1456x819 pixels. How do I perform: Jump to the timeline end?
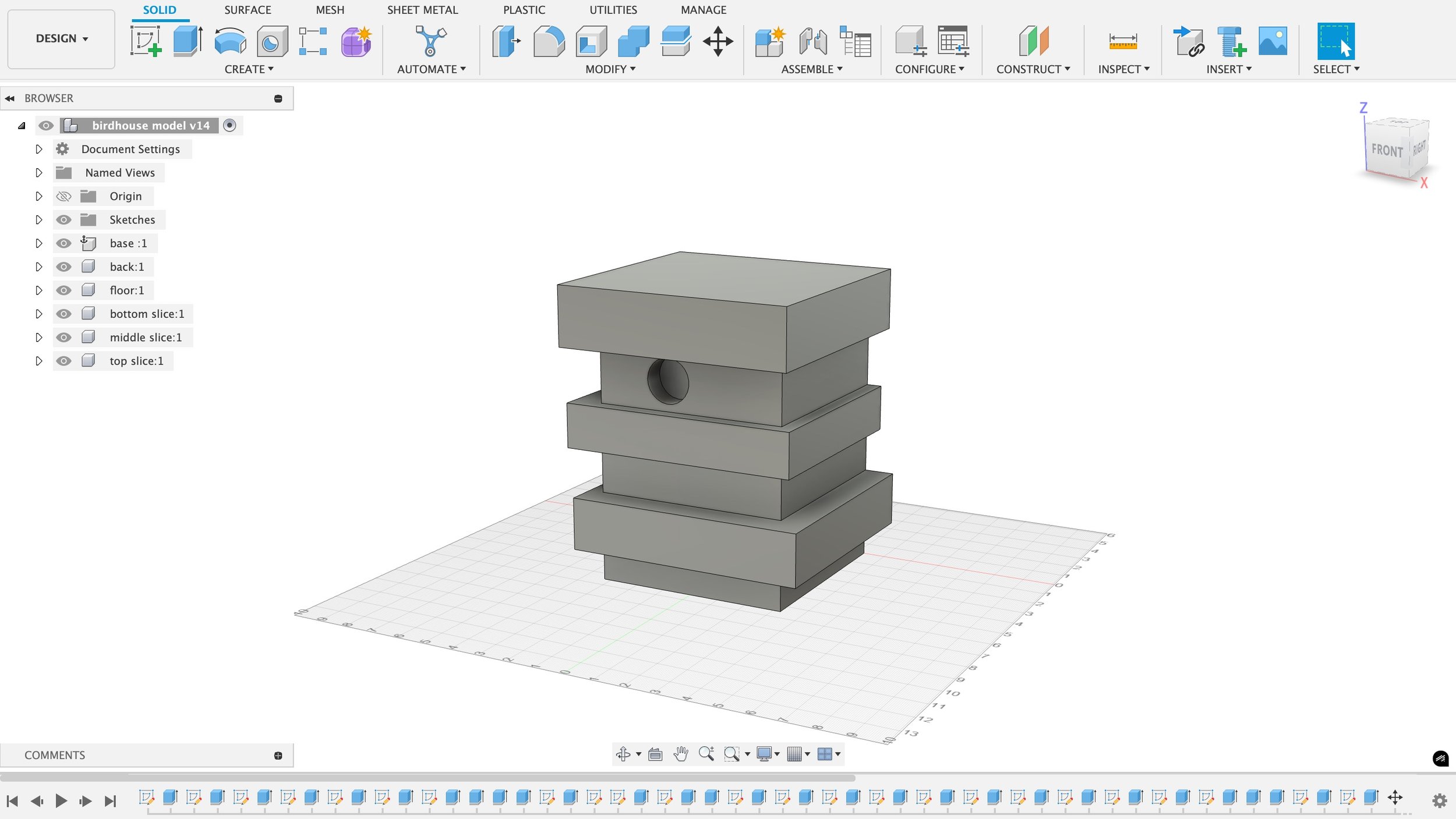(x=110, y=801)
